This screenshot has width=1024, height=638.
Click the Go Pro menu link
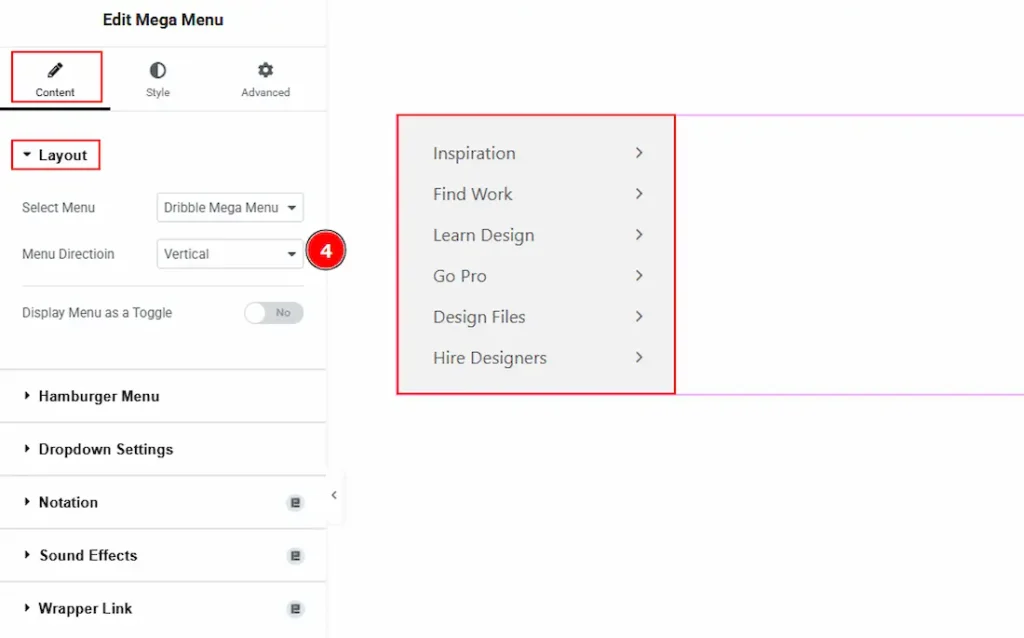tap(460, 276)
